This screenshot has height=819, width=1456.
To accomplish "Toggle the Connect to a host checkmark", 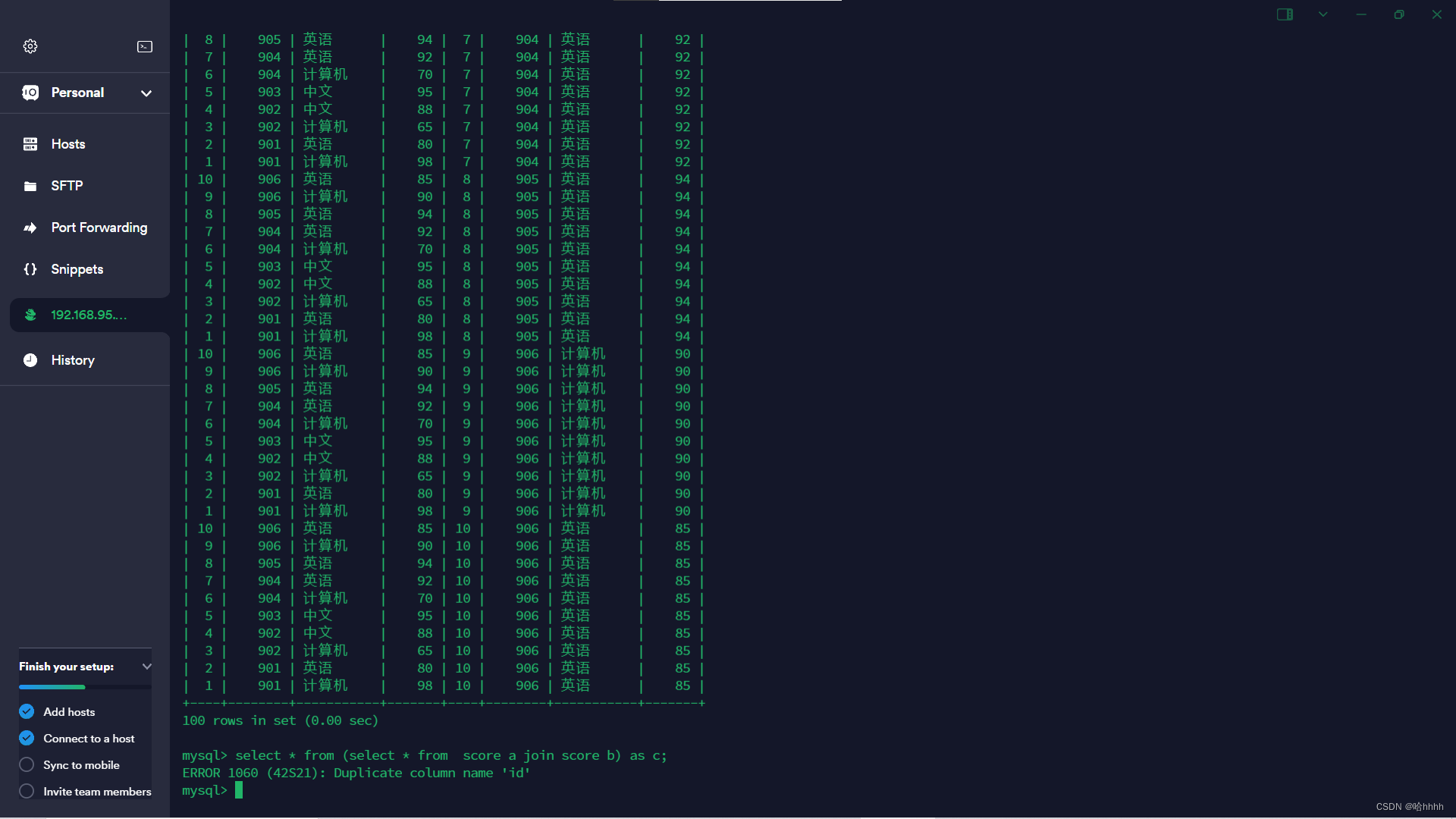I will point(27,738).
